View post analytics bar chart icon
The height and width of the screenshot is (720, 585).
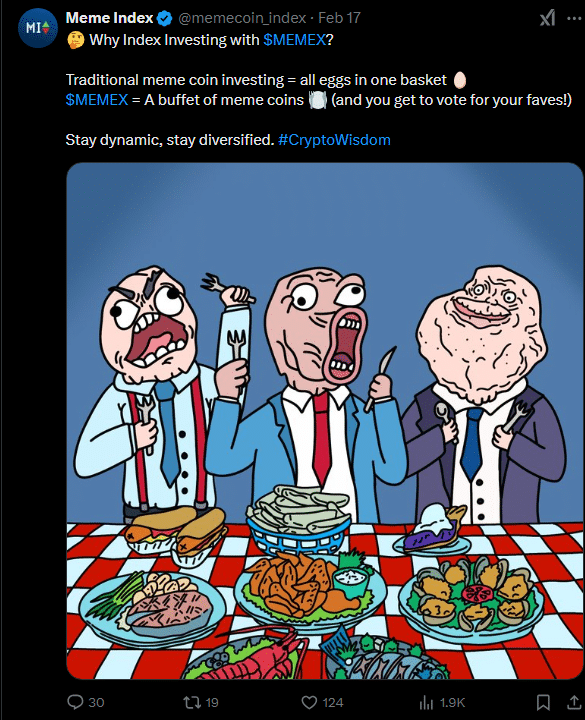[426, 702]
